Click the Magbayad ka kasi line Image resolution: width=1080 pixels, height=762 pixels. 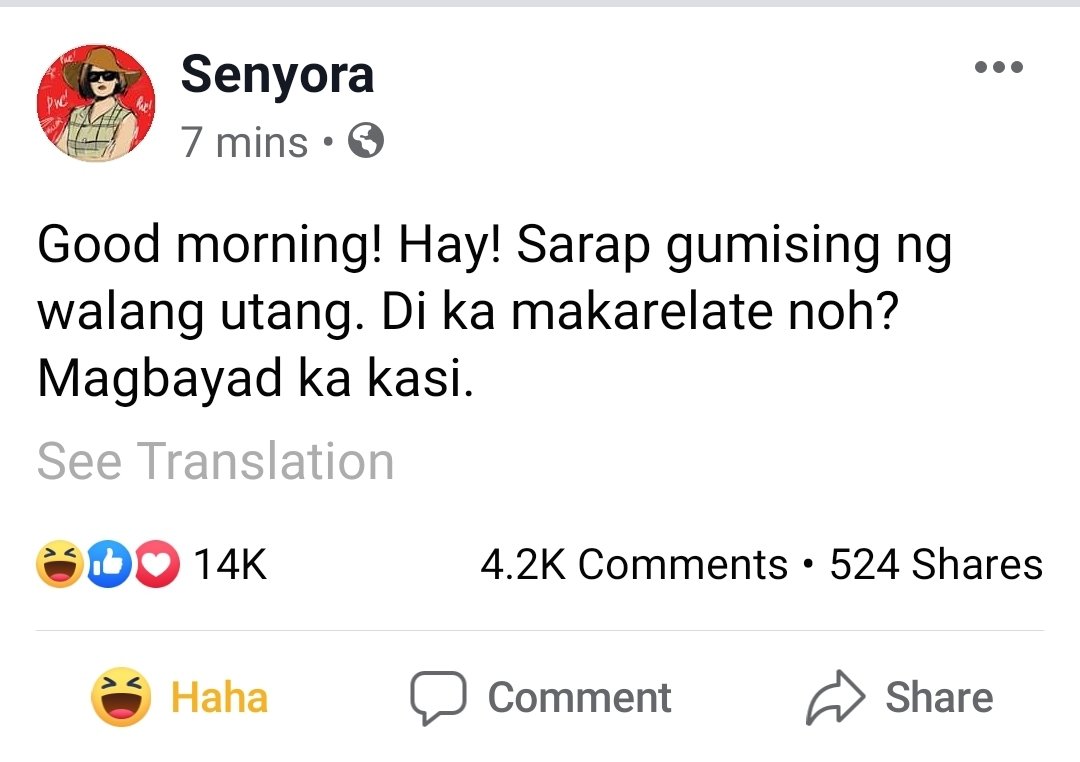click(256, 378)
